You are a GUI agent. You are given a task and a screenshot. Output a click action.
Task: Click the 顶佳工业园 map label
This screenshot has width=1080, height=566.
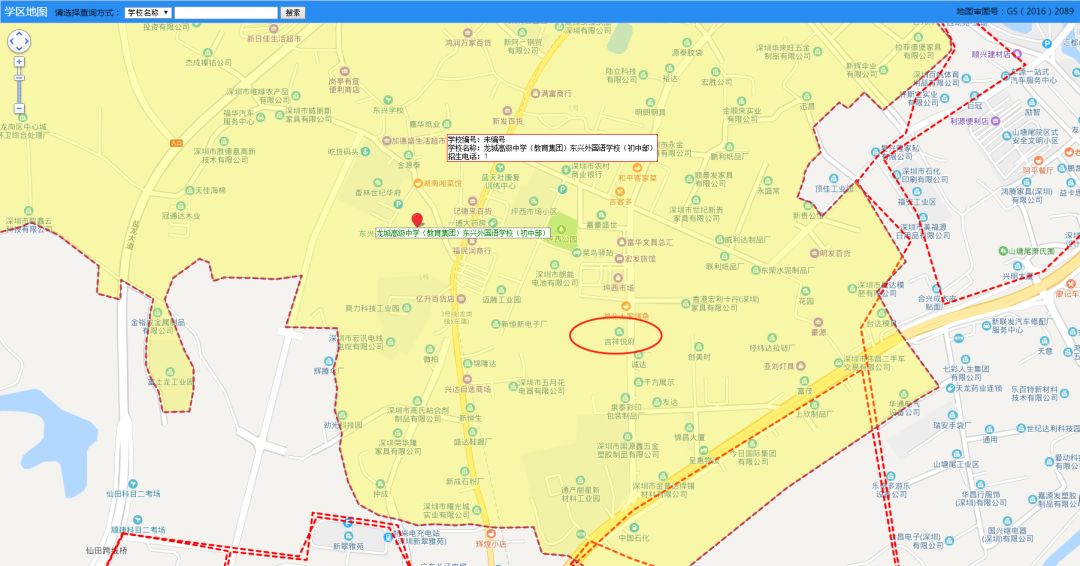pos(834,189)
